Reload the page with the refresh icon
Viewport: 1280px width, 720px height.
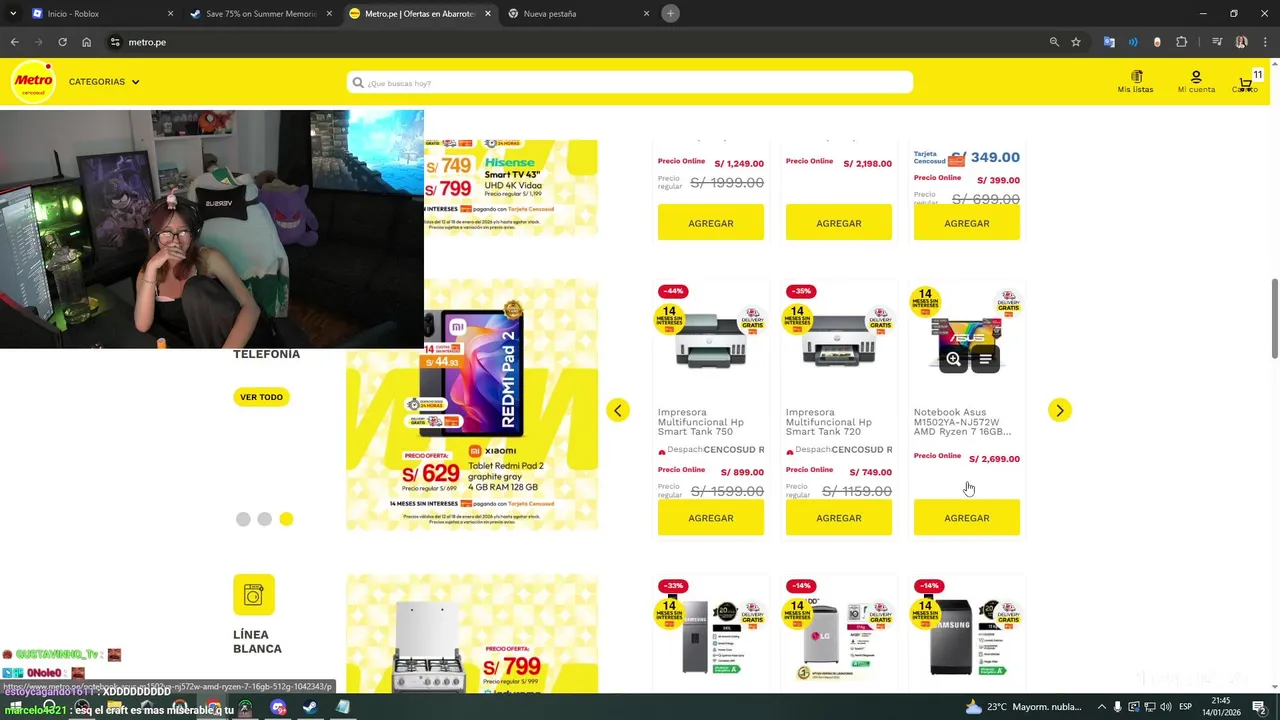(x=62, y=42)
